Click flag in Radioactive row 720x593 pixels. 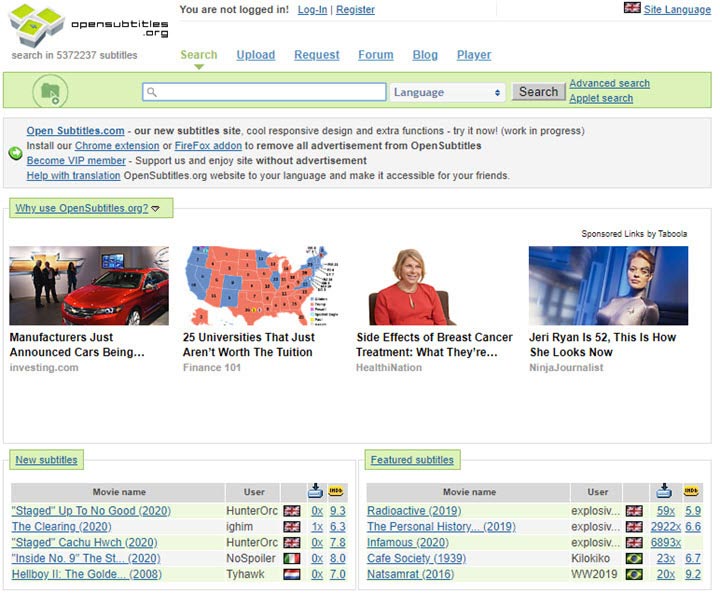coord(634,511)
